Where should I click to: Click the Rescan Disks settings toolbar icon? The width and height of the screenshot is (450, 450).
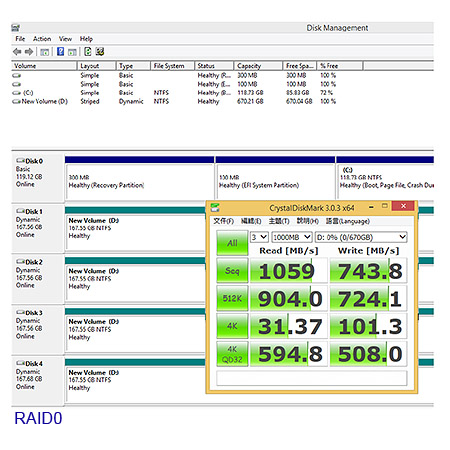(x=100, y=51)
